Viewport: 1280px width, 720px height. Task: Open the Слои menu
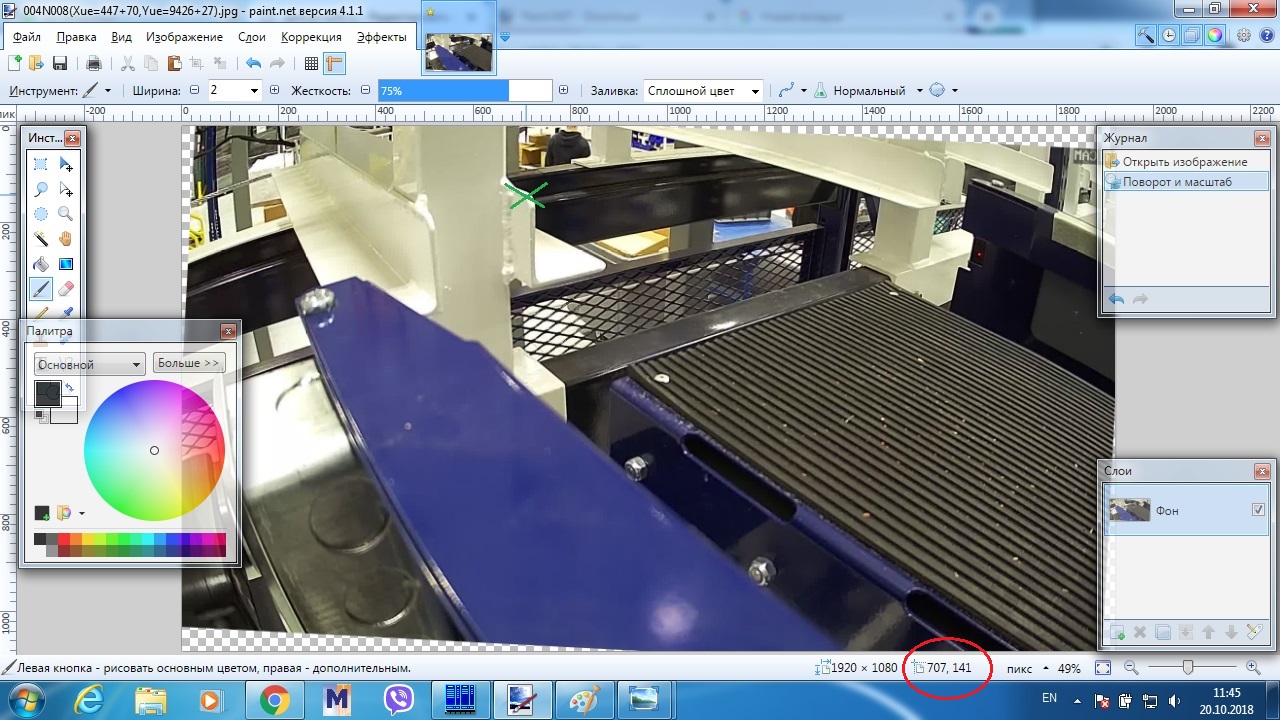click(252, 37)
